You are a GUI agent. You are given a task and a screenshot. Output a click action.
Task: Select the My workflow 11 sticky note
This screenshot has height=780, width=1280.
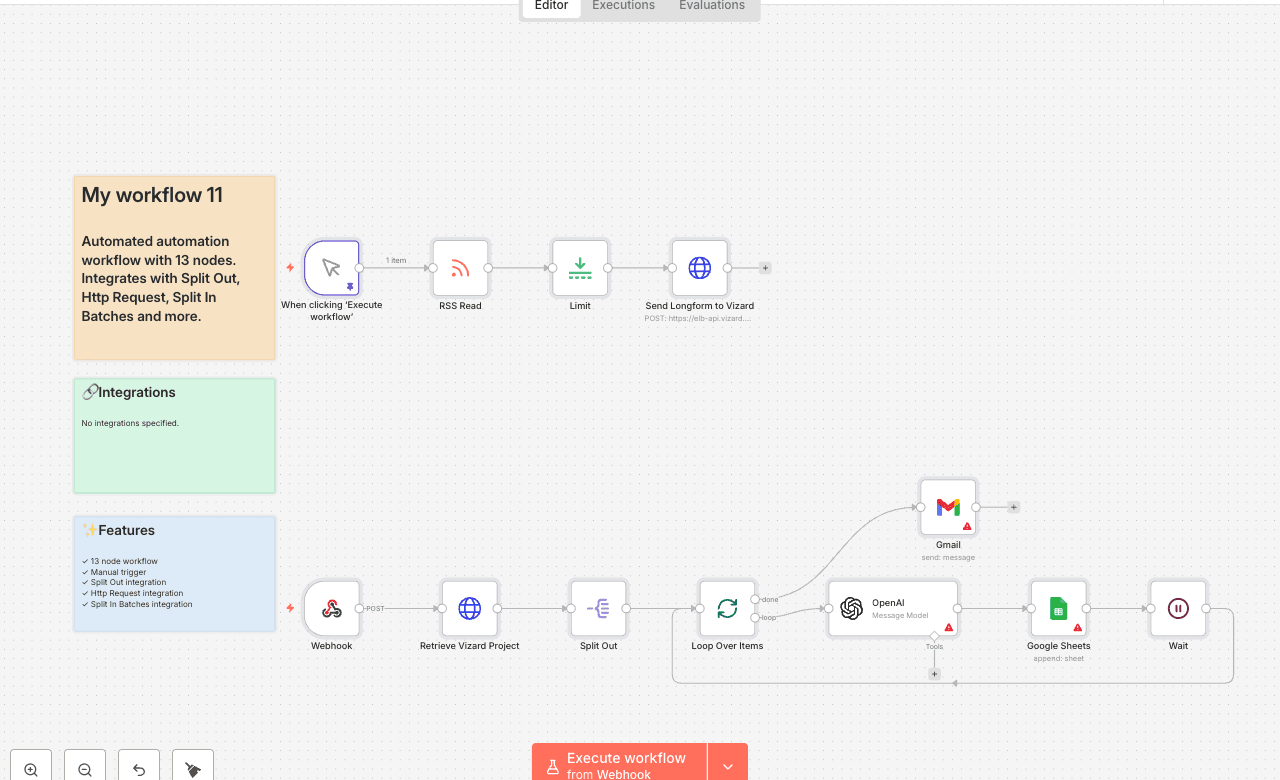[174, 267]
